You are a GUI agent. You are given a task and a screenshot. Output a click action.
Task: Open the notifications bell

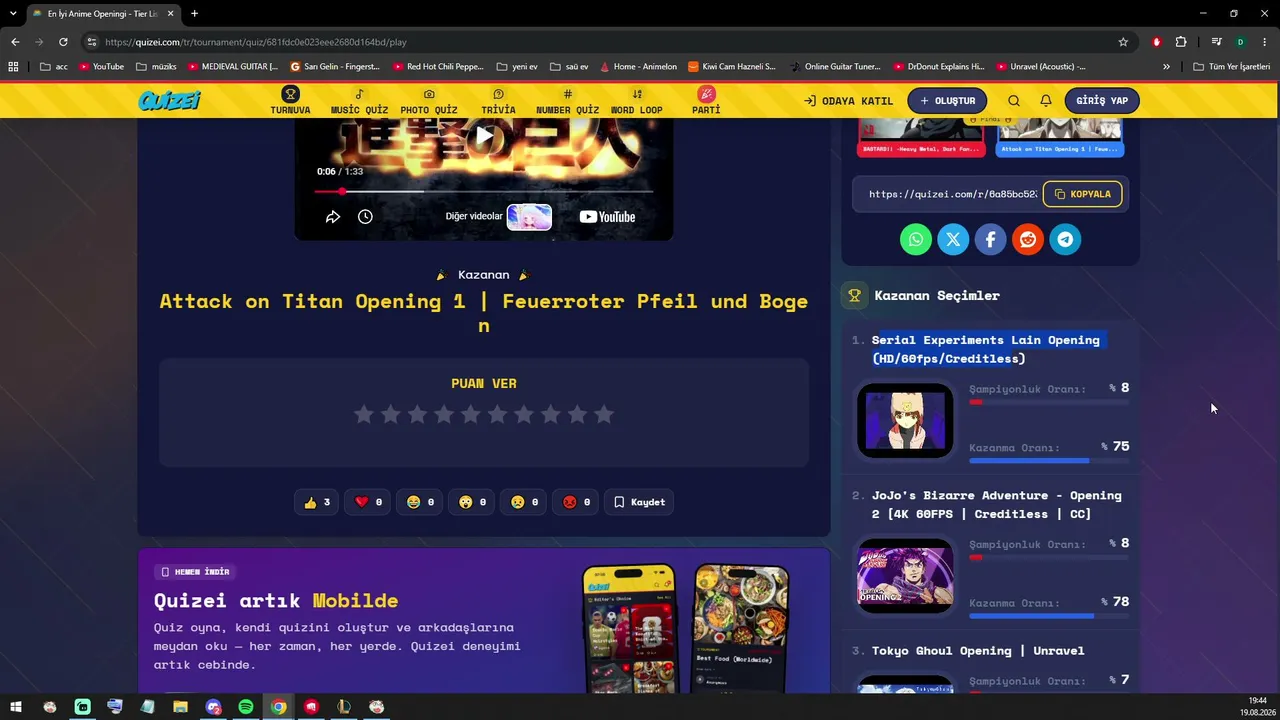coord(1046,101)
